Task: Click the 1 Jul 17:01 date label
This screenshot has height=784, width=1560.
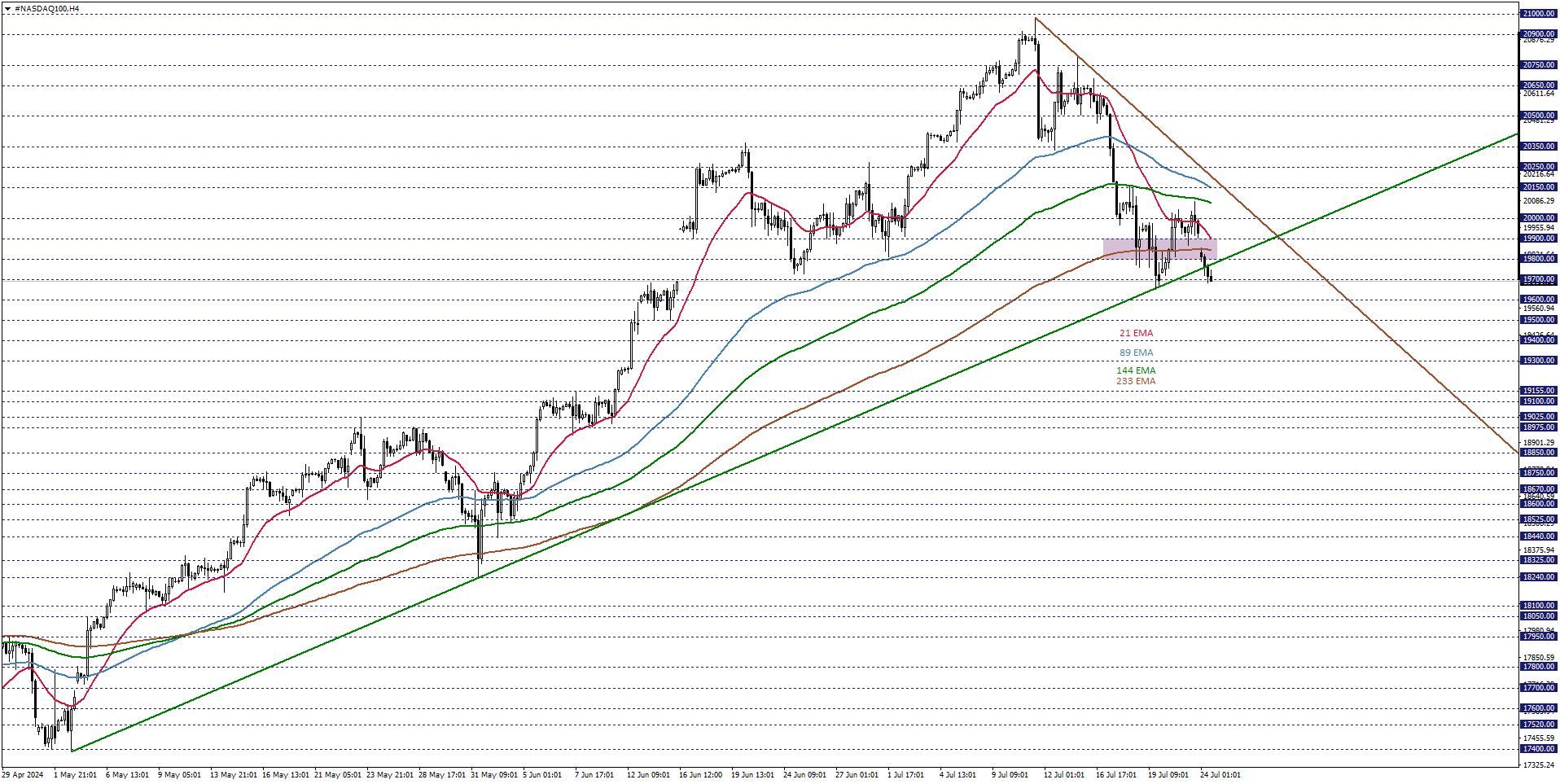Action: click(905, 774)
